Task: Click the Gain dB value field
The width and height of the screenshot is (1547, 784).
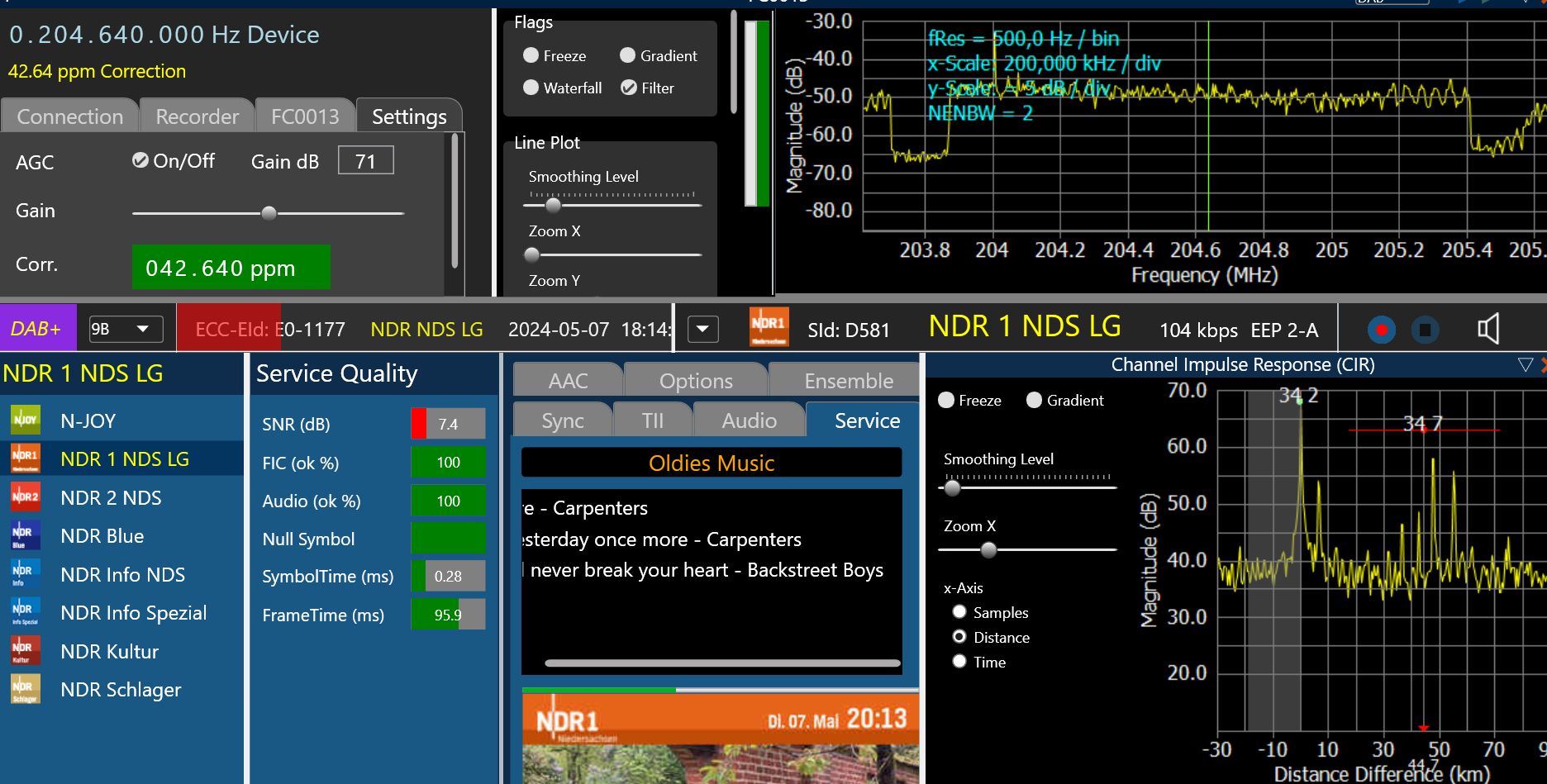Action: 365,161
